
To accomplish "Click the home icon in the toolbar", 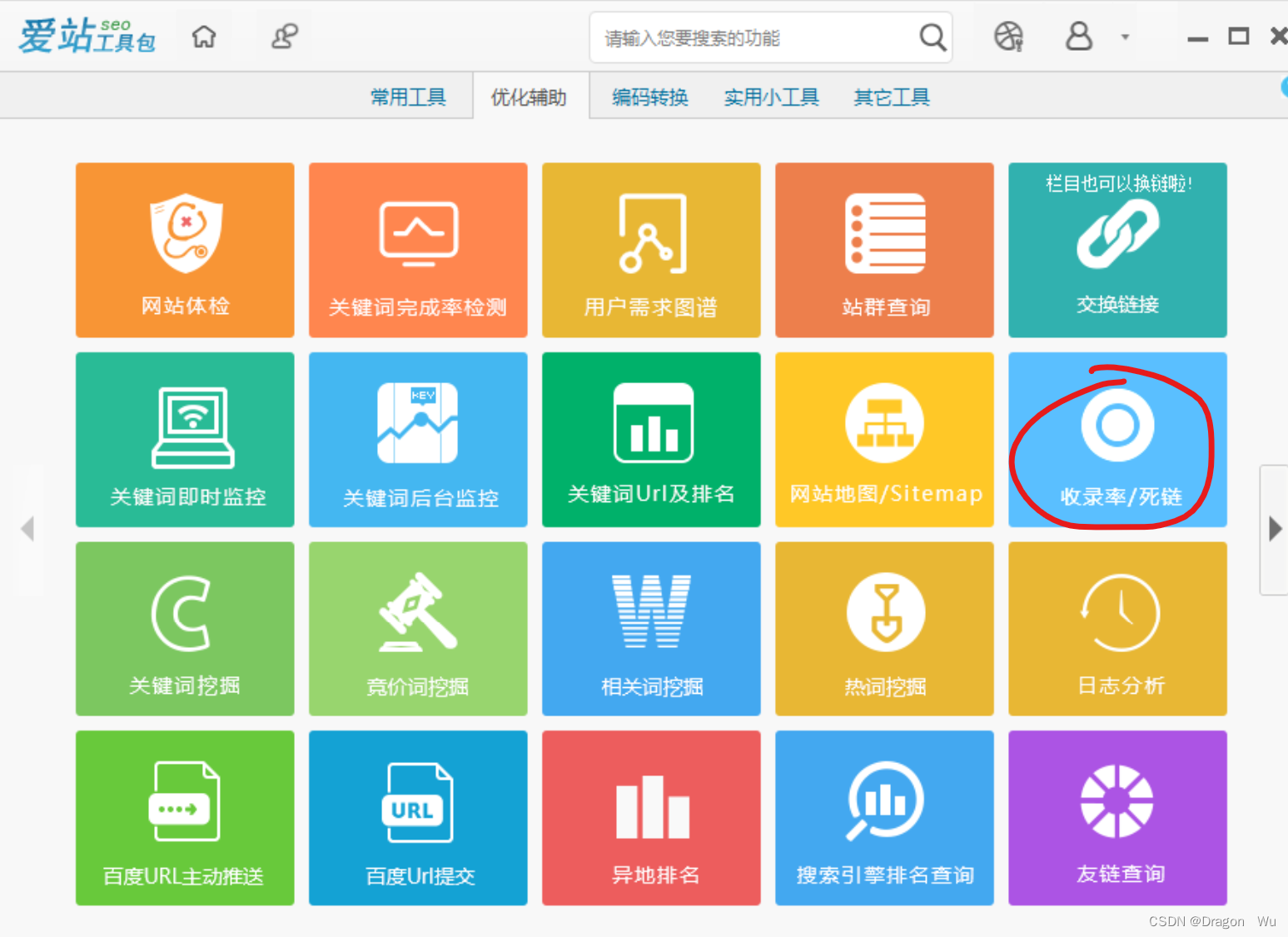I will tap(203, 36).
